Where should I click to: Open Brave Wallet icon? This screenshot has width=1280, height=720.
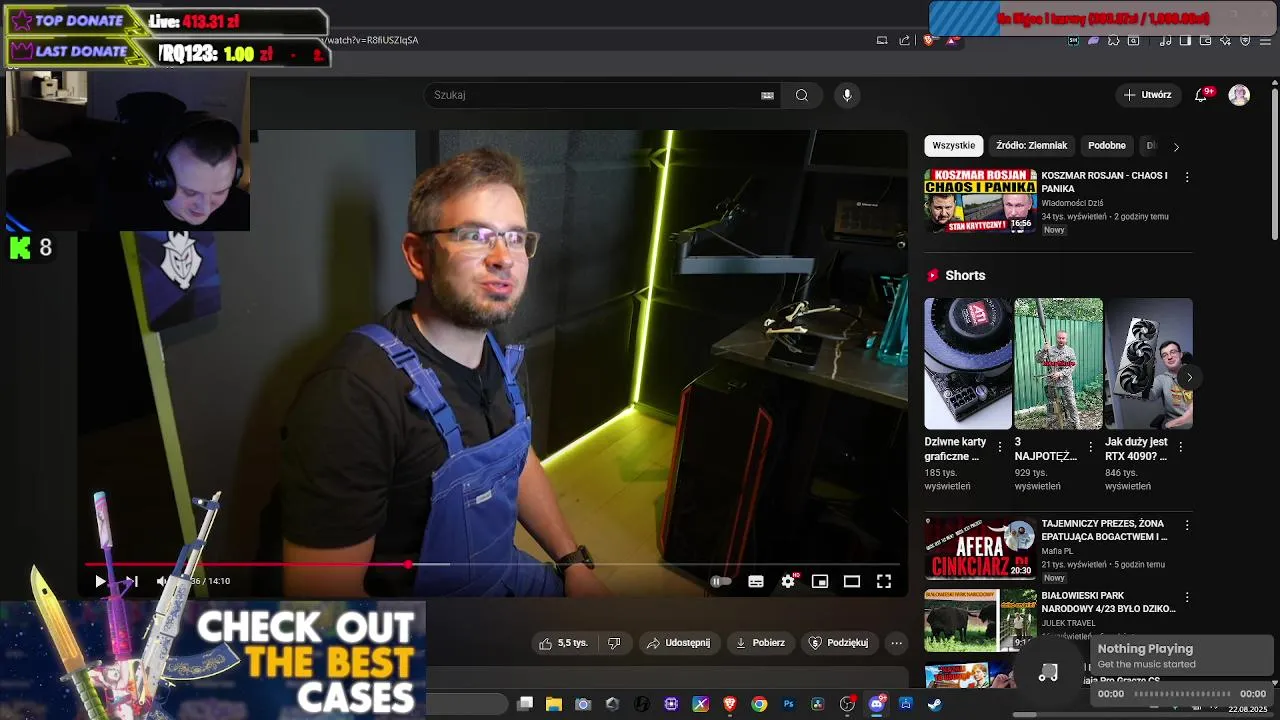coord(1205,41)
